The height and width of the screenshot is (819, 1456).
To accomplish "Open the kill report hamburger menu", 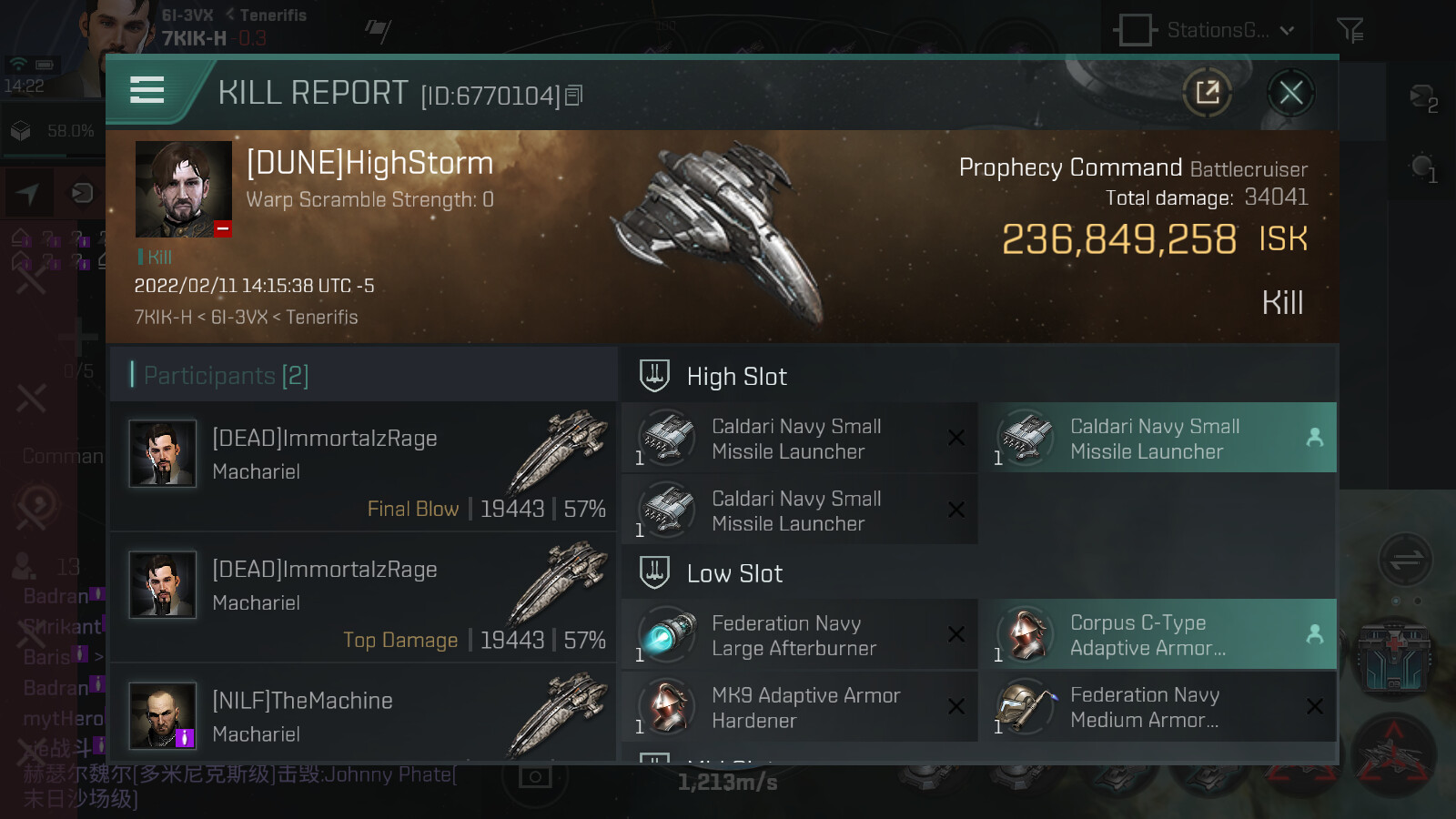I will coord(147,90).
